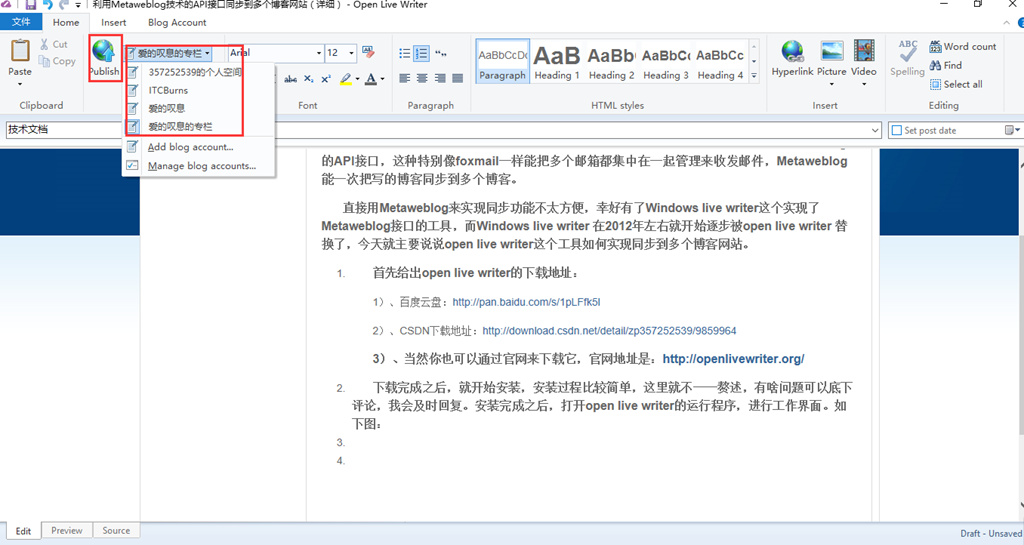
Task: Switch to the Insert ribbon tab
Action: [113, 22]
